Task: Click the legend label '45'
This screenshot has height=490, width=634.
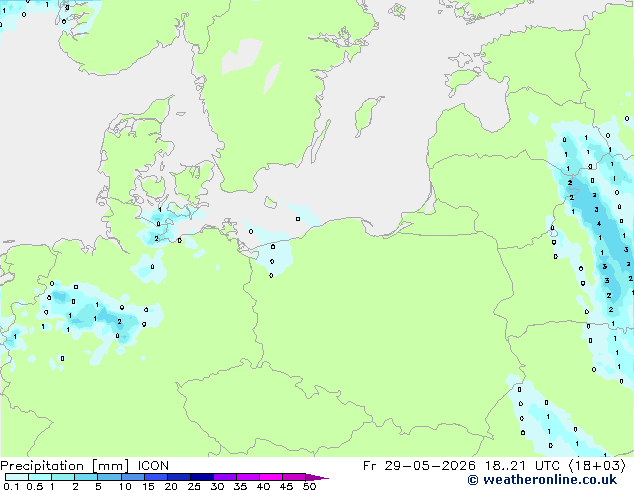Action: (286, 486)
